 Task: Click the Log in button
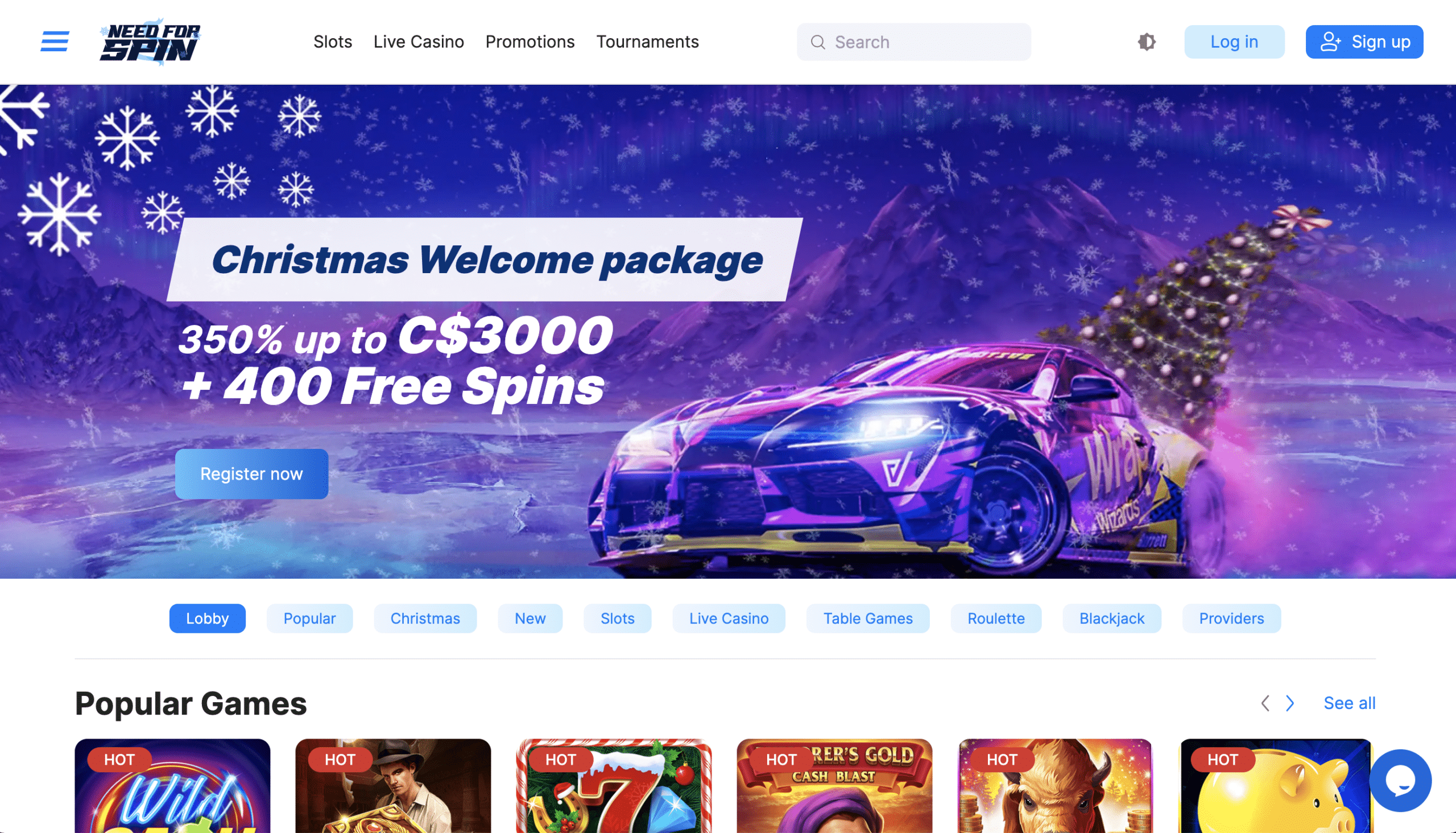coord(1234,42)
